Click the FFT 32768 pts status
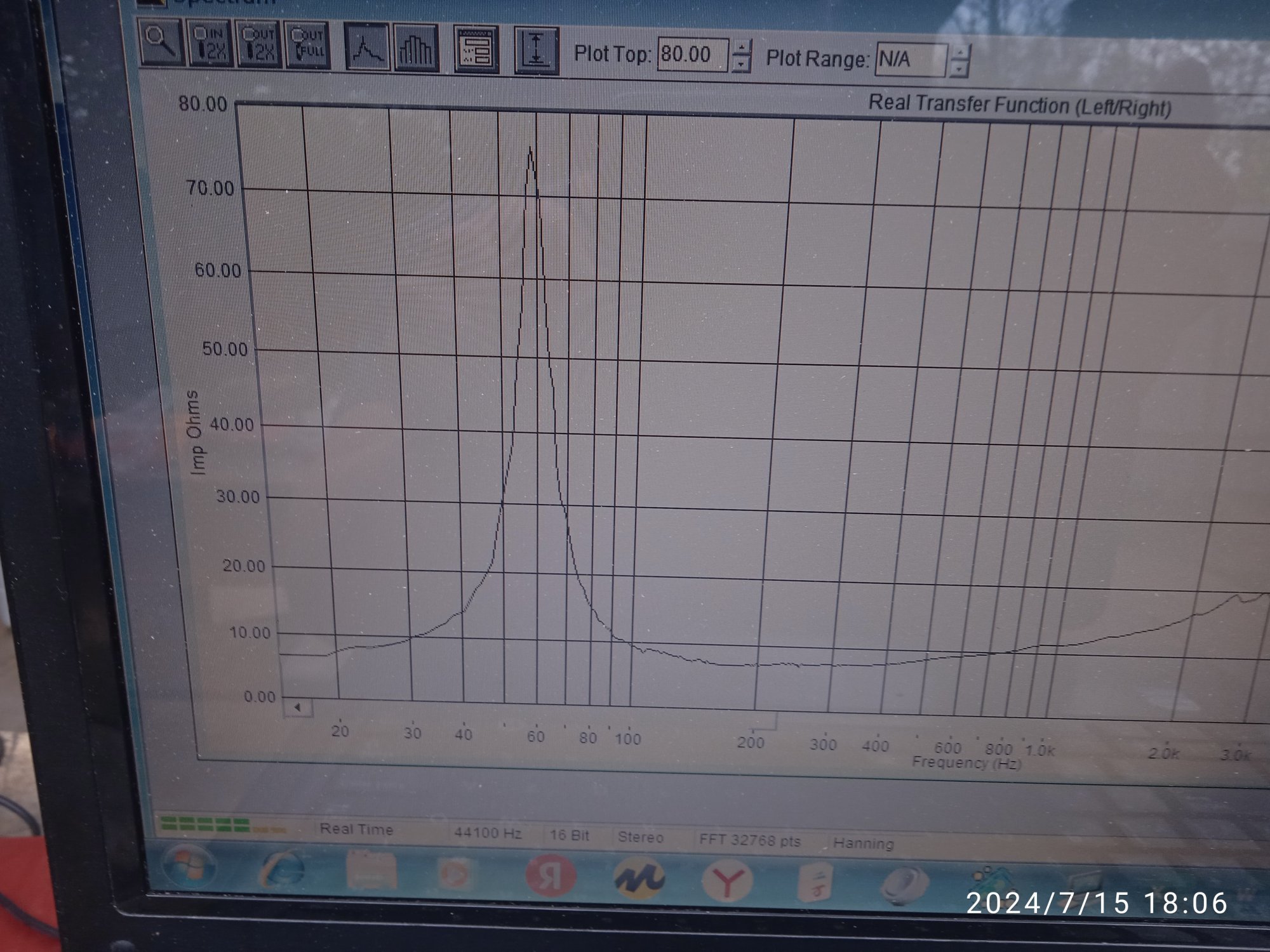Screen dimensions: 1270x952 (749, 841)
